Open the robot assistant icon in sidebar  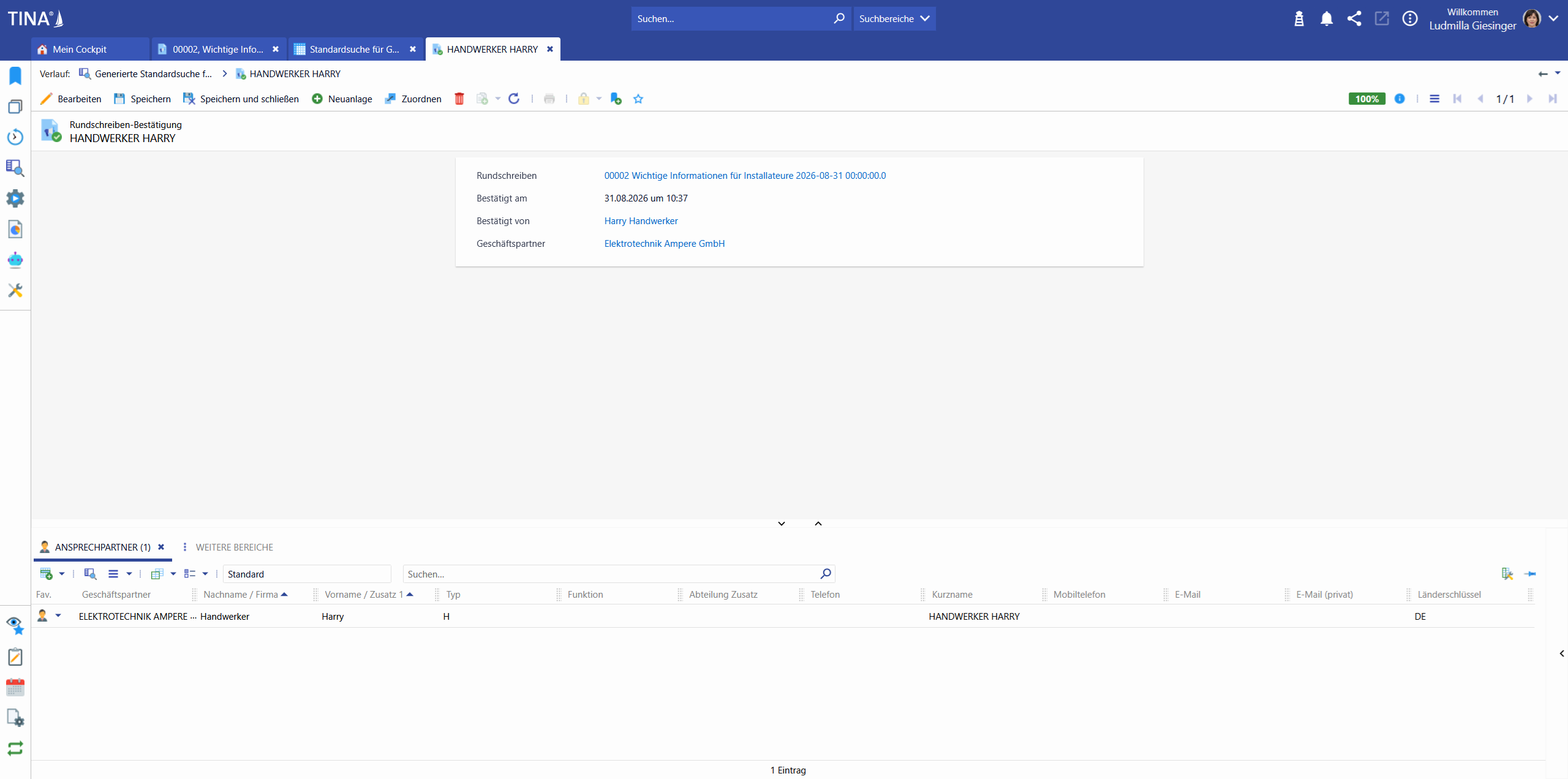(x=15, y=260)
